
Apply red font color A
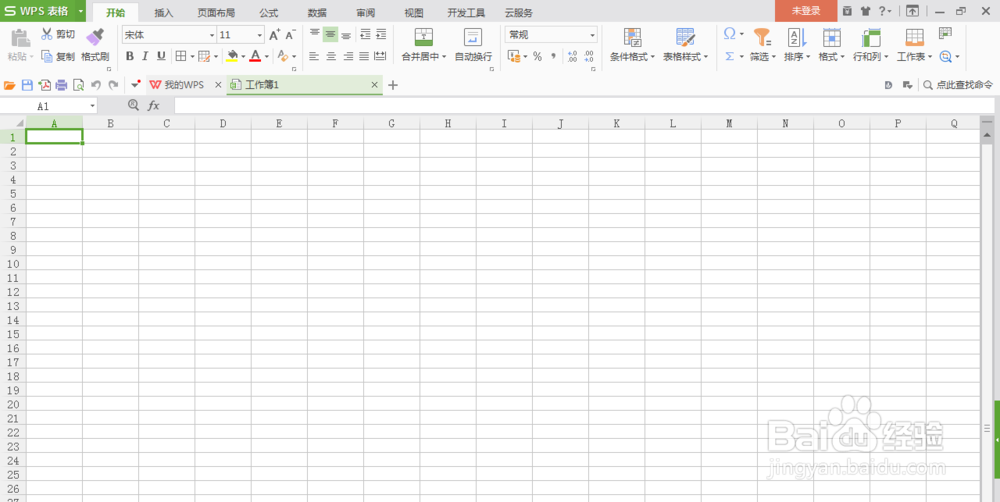(x=255, y=56)
